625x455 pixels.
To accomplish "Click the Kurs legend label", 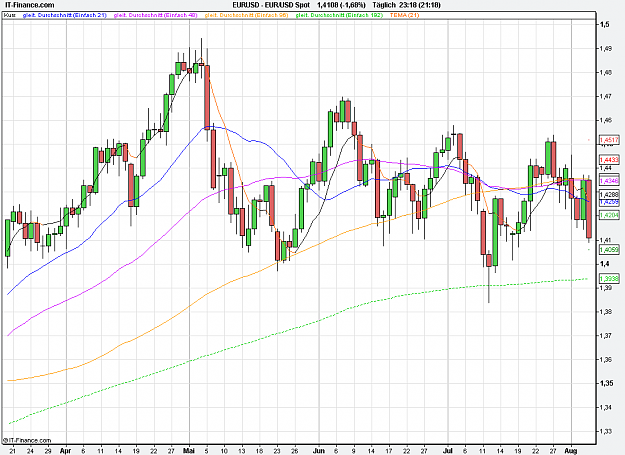I will (x=10, y=15).
